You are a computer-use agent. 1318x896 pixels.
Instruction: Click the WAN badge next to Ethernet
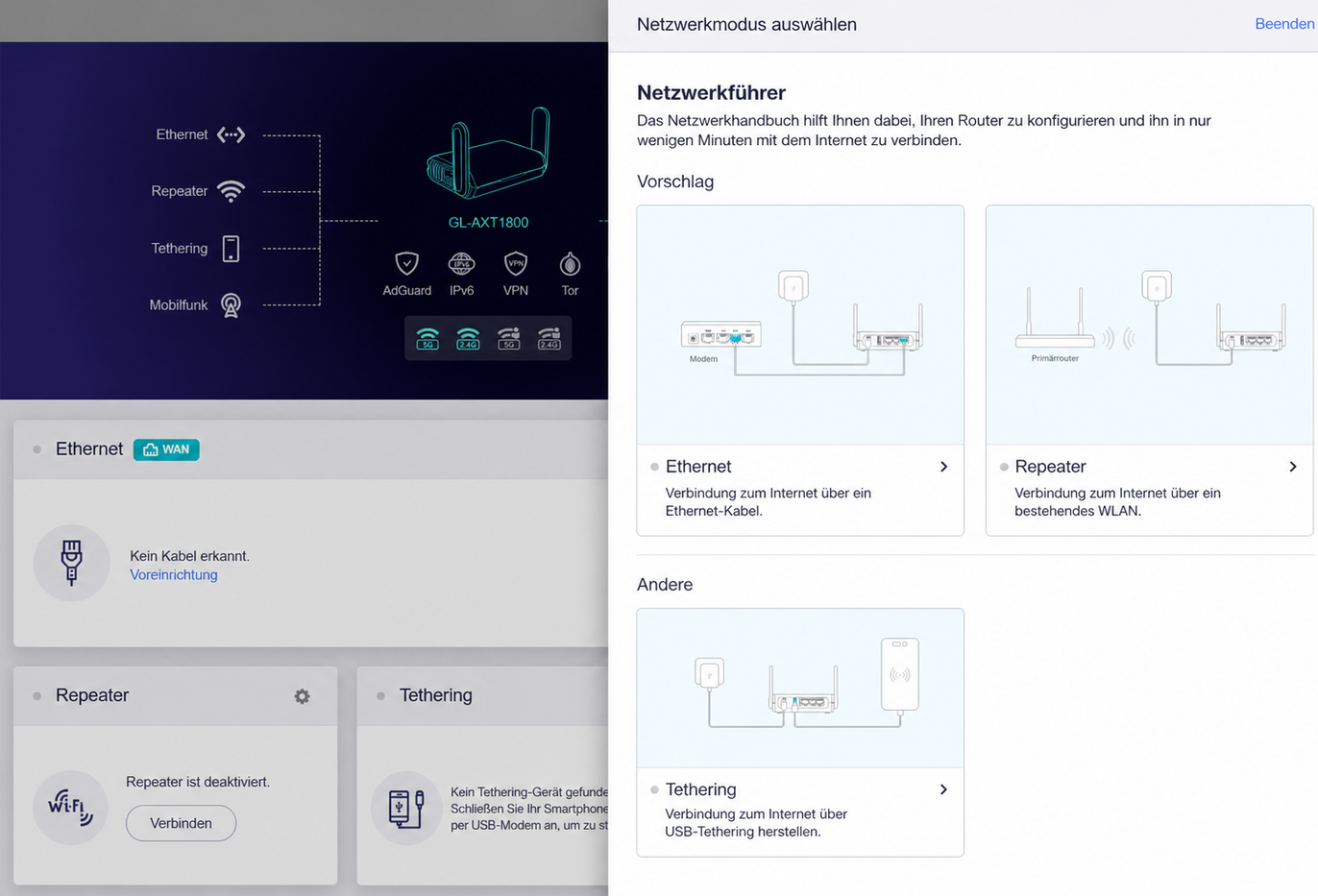click(166, 449)
